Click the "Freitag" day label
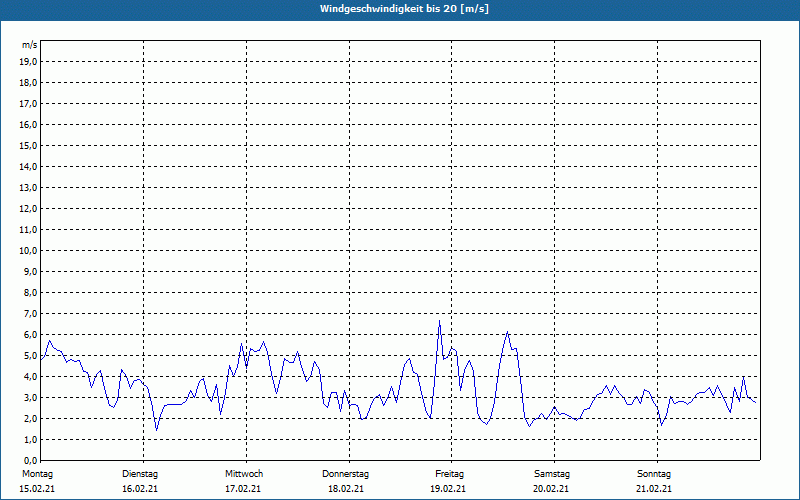The height and width of the screenshot is (500, 800). pos(449,474)
